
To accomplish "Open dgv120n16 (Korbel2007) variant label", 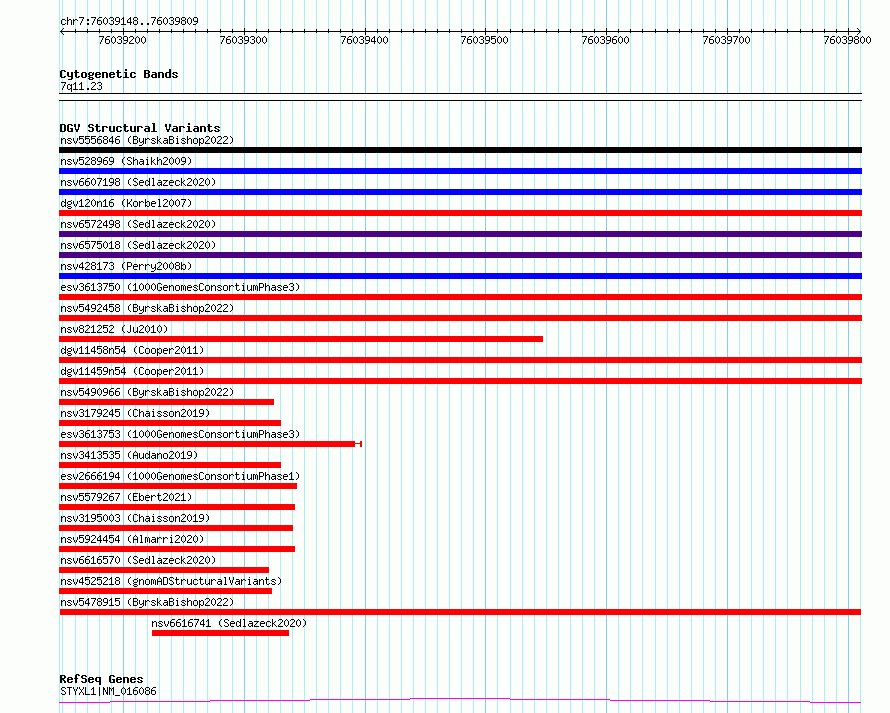I will click(126, 203).
